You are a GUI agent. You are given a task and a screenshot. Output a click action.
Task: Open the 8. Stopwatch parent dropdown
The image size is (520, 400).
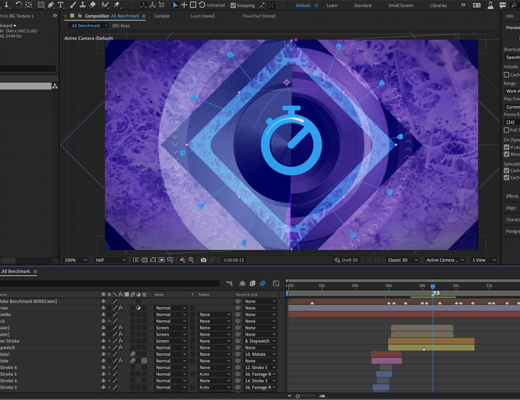point(260,341)
